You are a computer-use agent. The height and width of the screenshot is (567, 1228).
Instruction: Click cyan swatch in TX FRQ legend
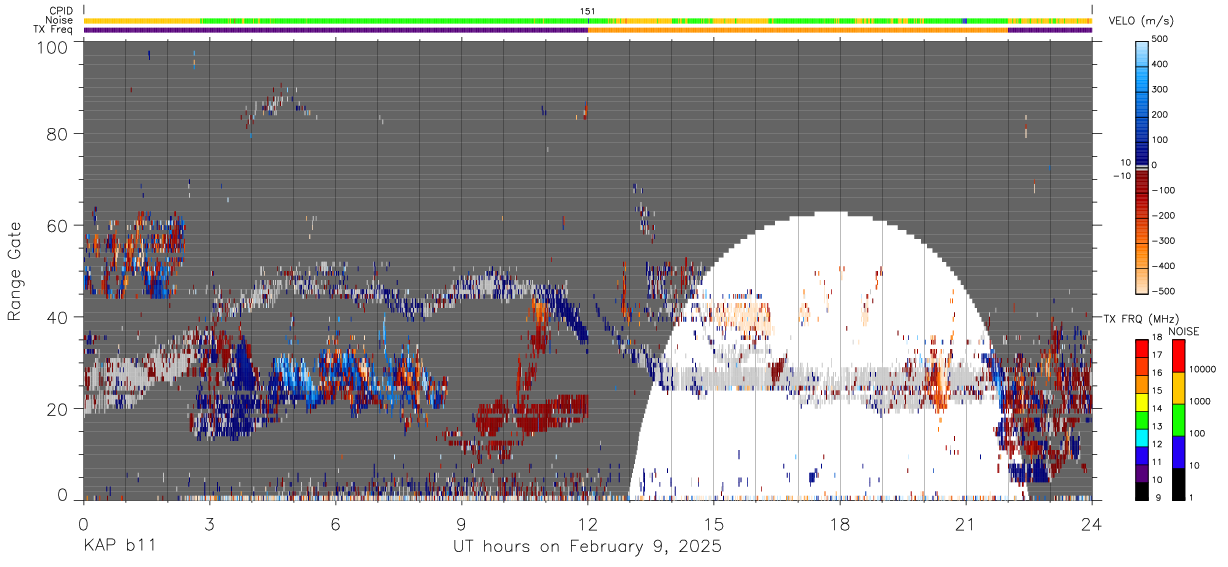(x=1142, y=436)
